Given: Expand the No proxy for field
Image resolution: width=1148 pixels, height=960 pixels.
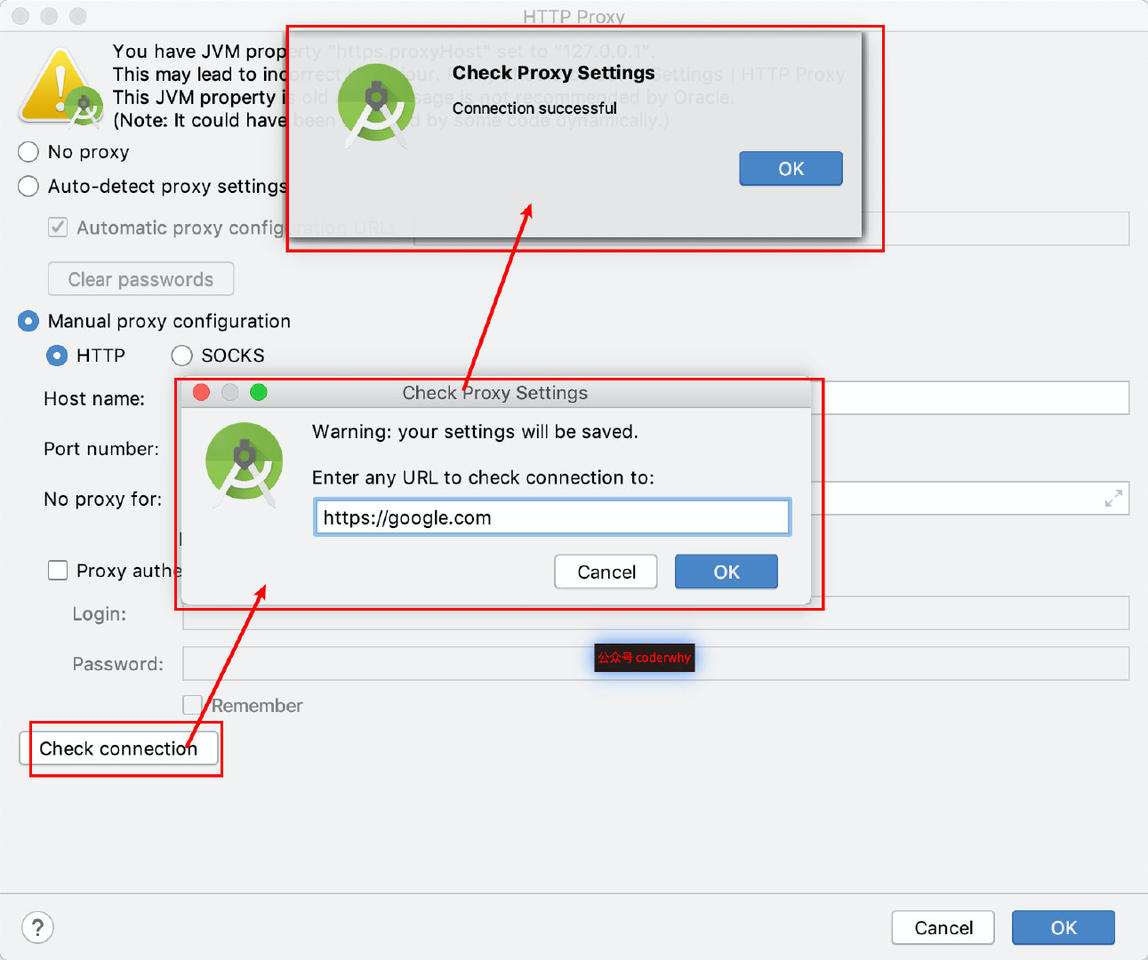Looking at the screenshot, I should 1113,499.
